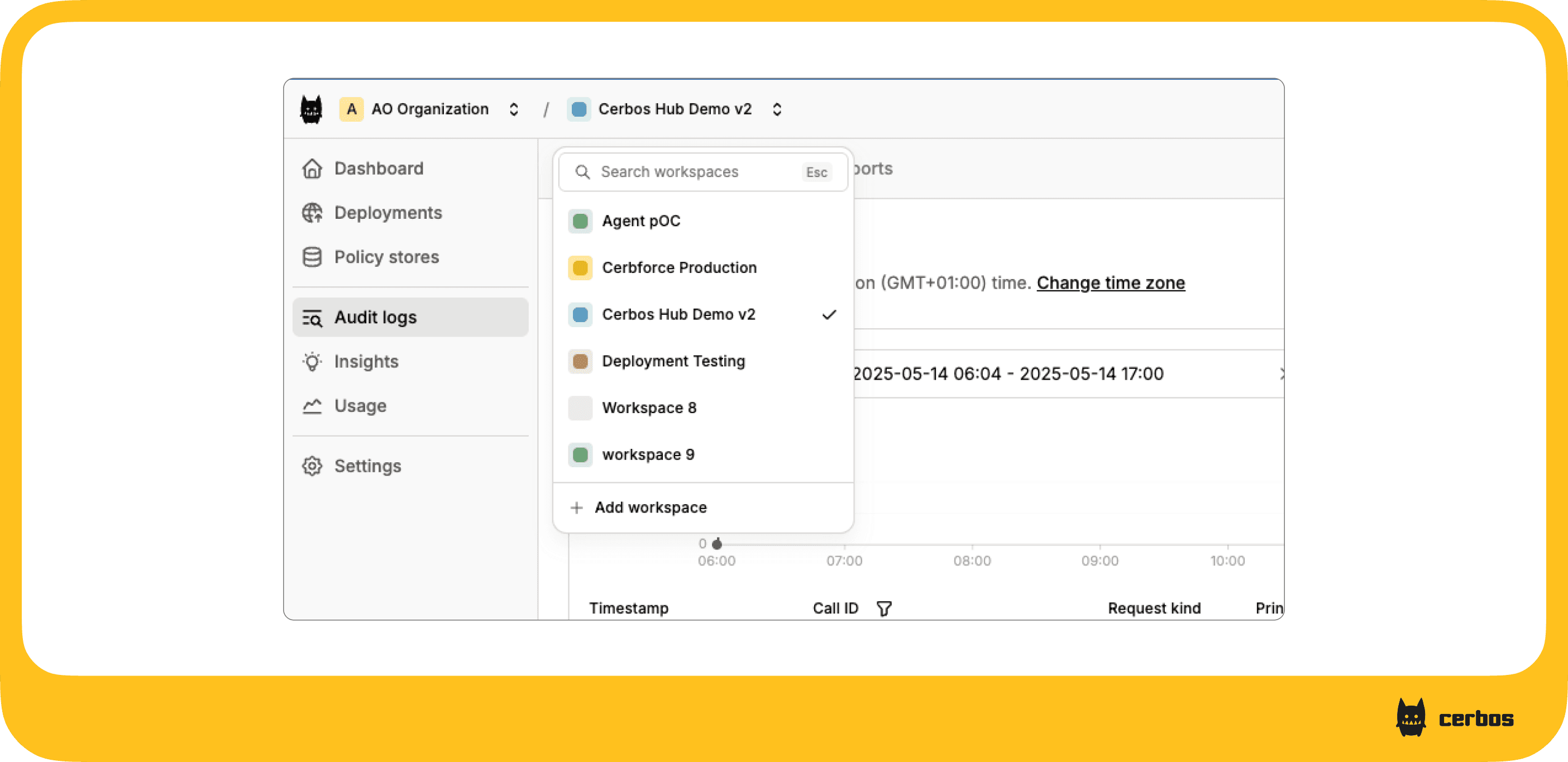Select Audit logs in sidebar
This screenshot has width=1568, height=762.
(411, 317)
